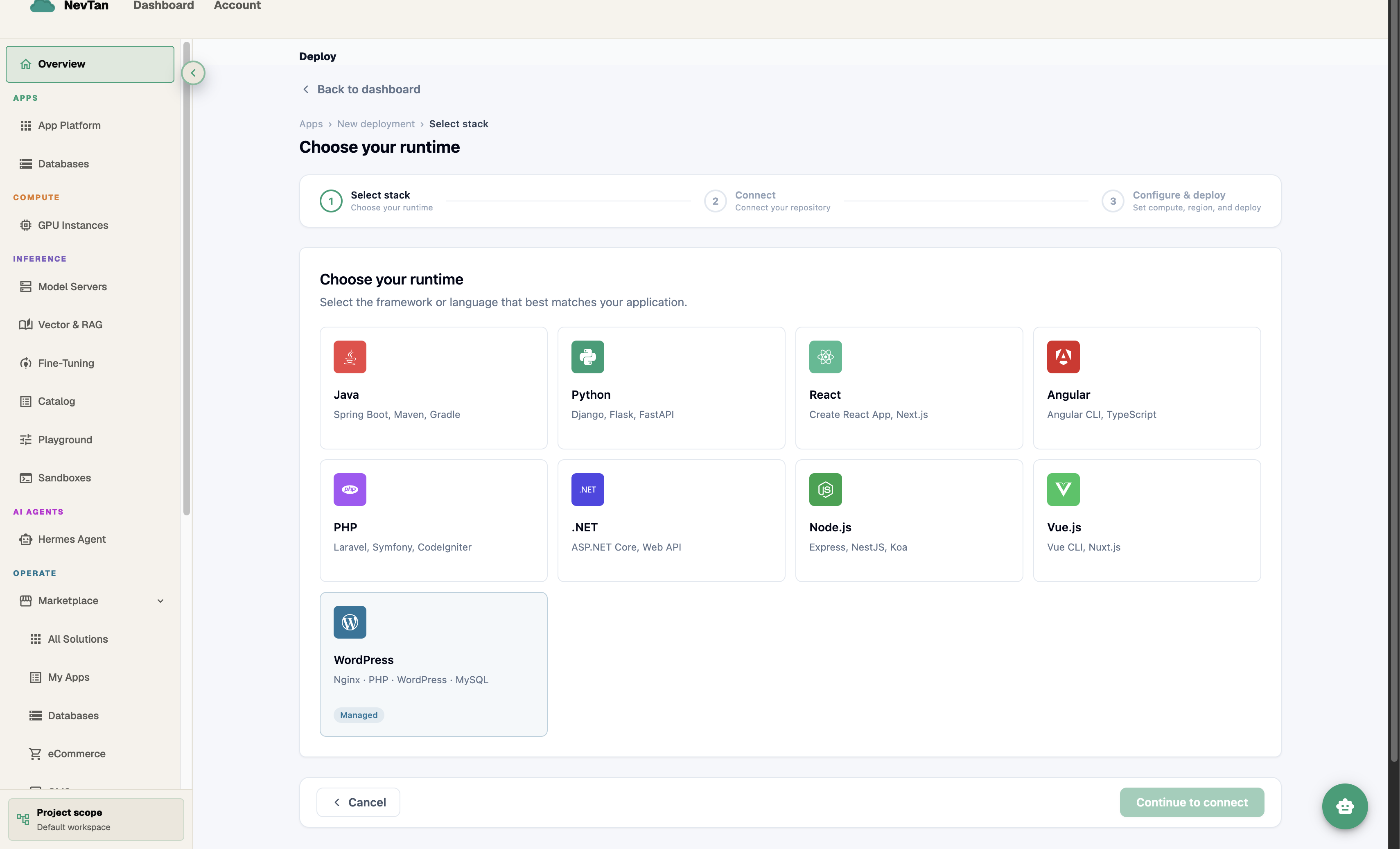This screenshot has width=1400, height=849.
Task: Click the sidebar scrollbar
Action: pyautogui.click(x=186, y=278)
